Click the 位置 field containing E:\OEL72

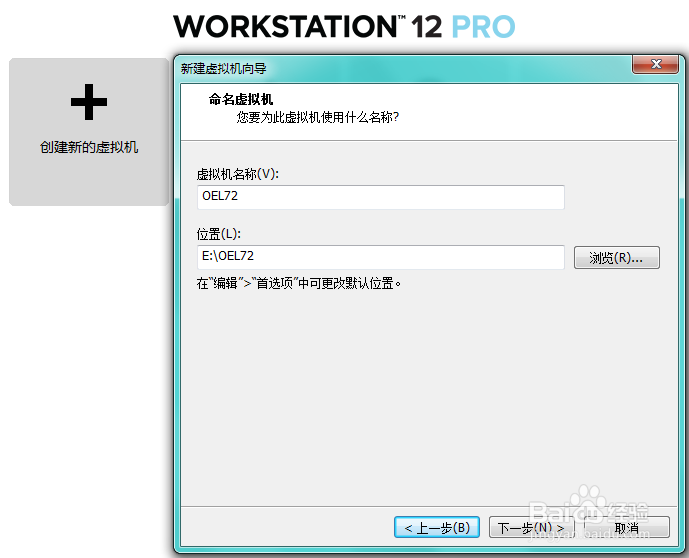coord(381,257)
